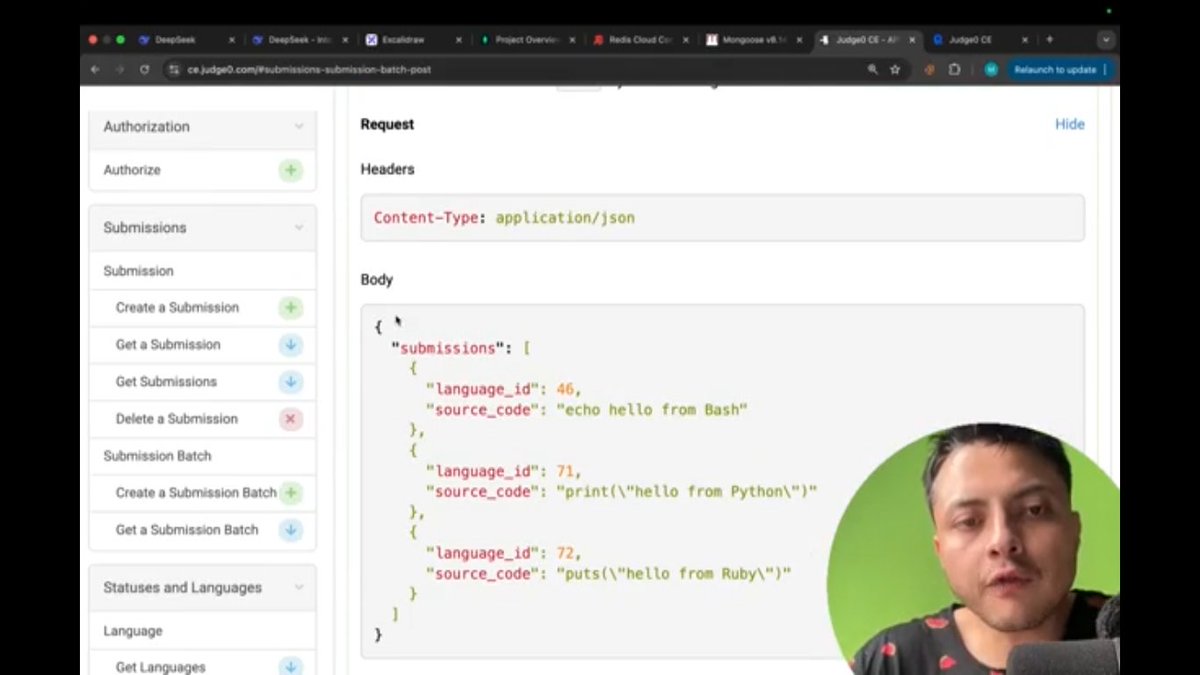
Task: Click the down-arrow icon beside Get Languages
Action: pos(291,666)
